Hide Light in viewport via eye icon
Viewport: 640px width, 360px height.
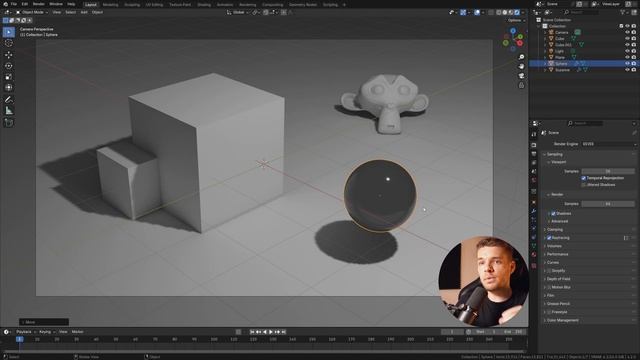(x=627, y=51)
